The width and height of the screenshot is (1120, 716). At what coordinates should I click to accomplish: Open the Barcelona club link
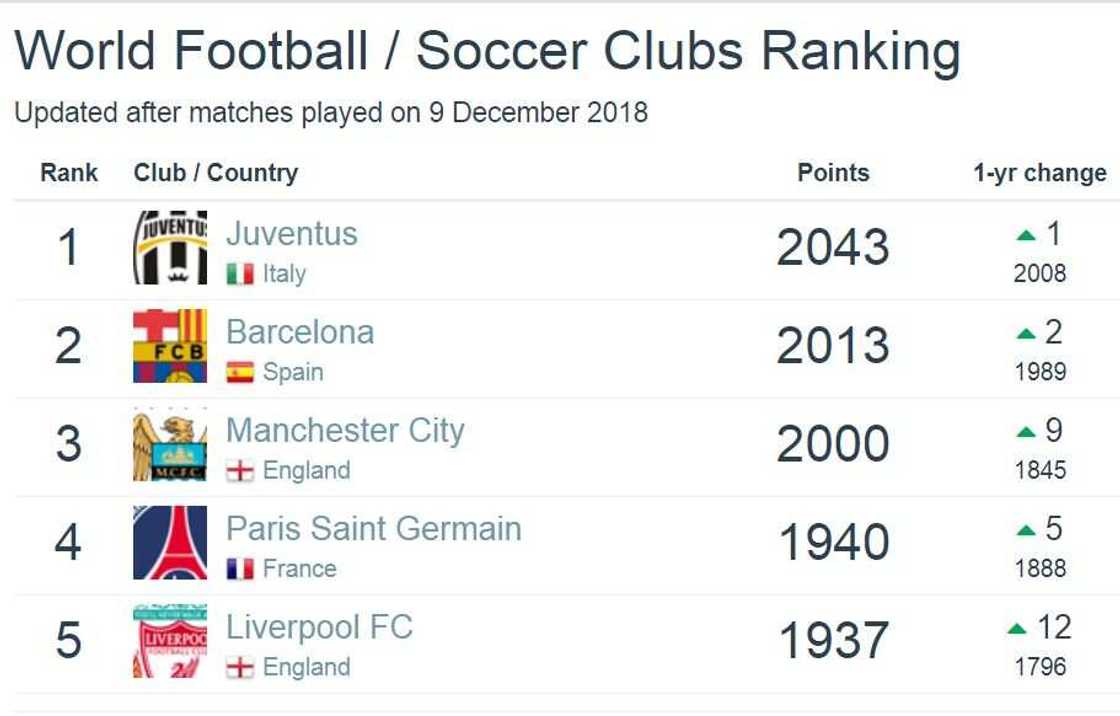click(300, 332)
